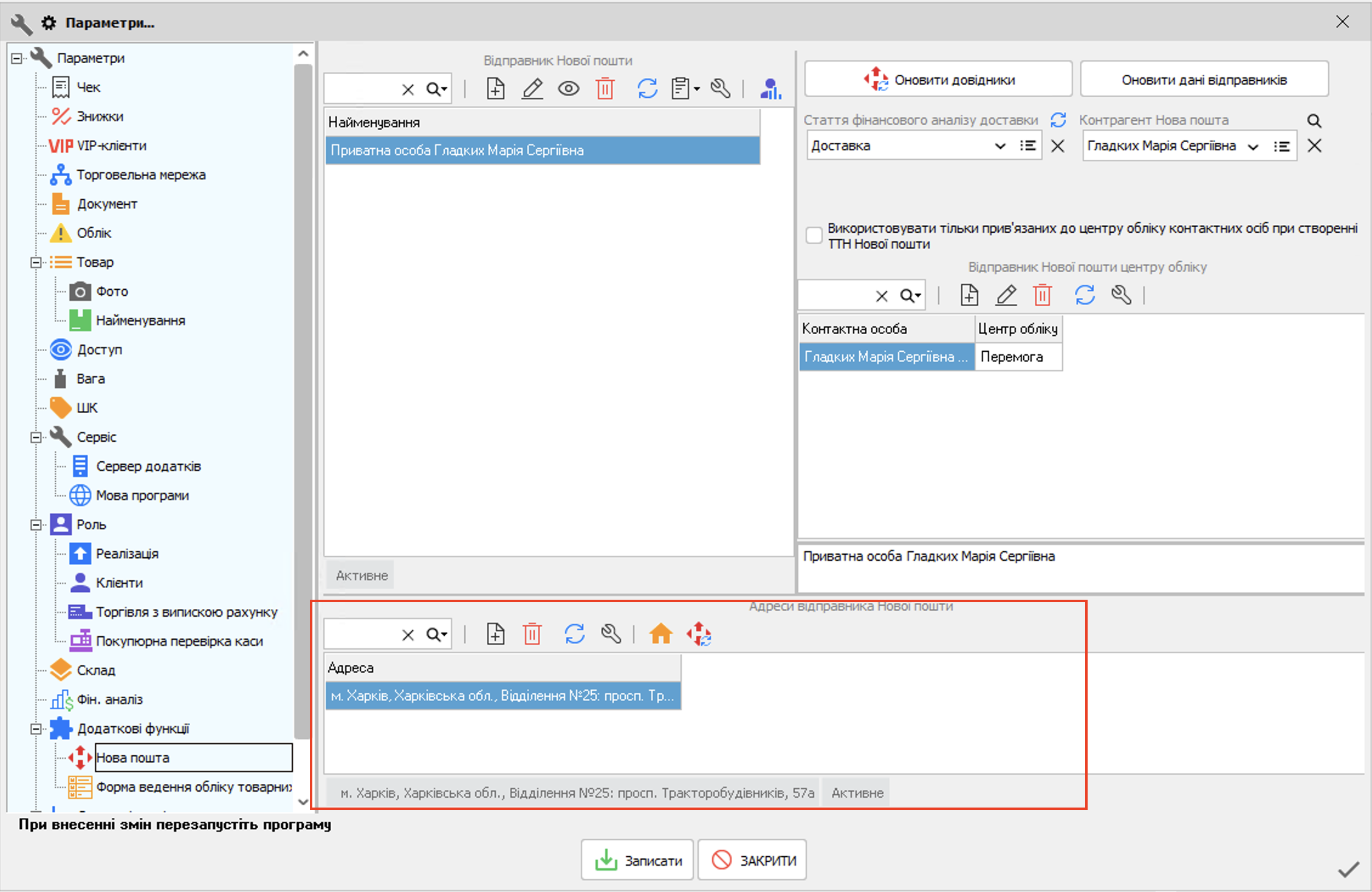Click refresh icon beside Стаття фінансового аналізу доставки

tap(1058, 120)
